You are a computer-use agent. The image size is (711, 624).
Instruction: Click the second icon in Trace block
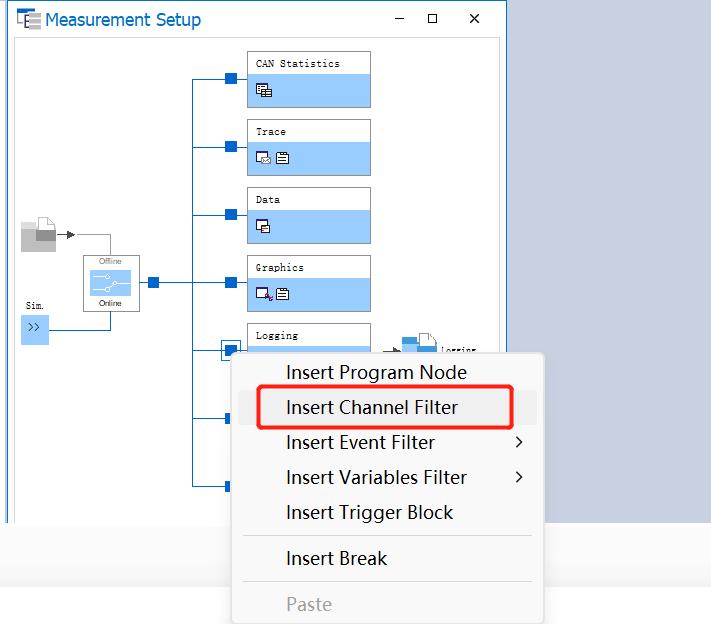point(282,158)
